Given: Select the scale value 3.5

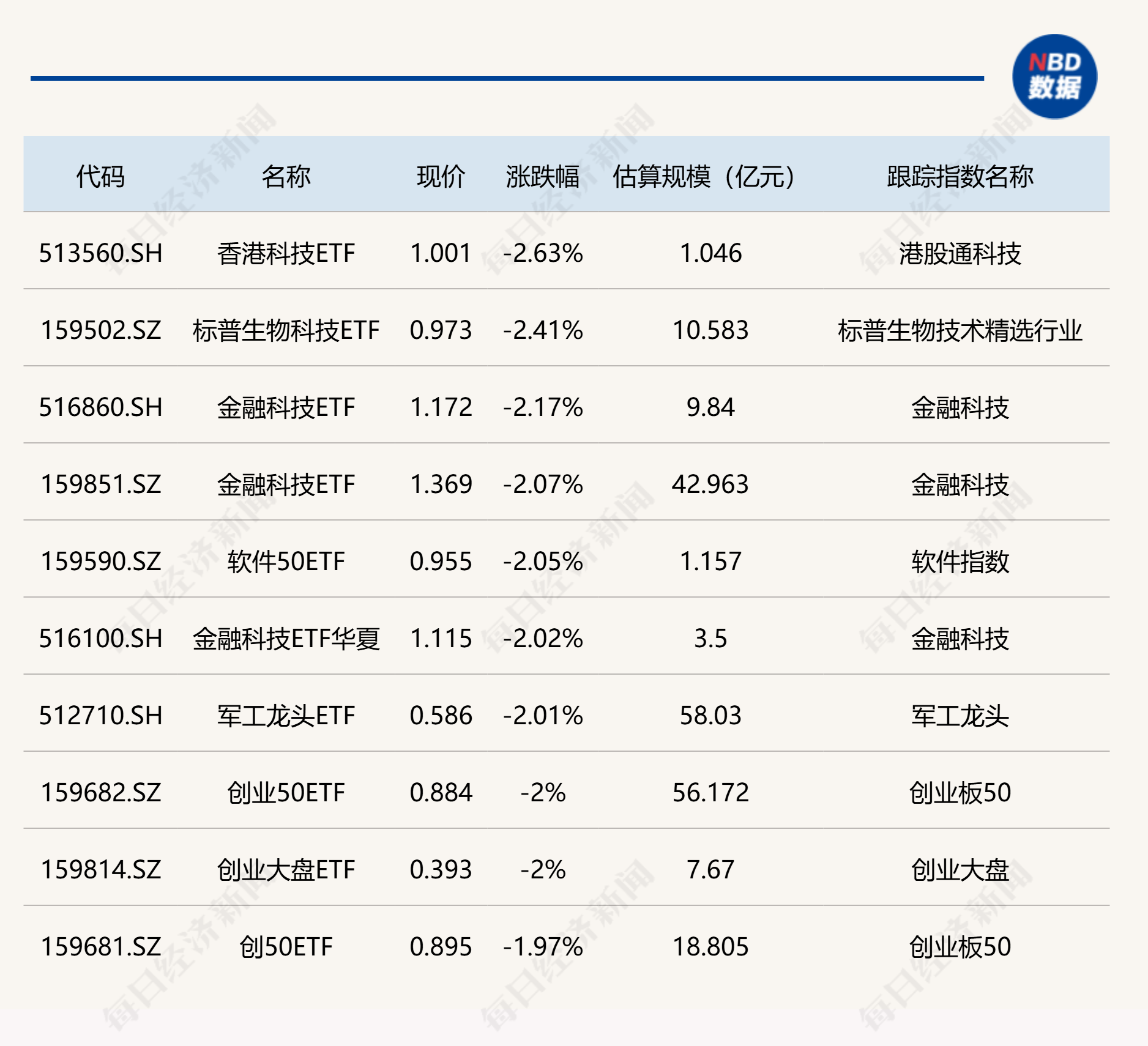Looking at the screenshot, I should [x=710, y=639].
